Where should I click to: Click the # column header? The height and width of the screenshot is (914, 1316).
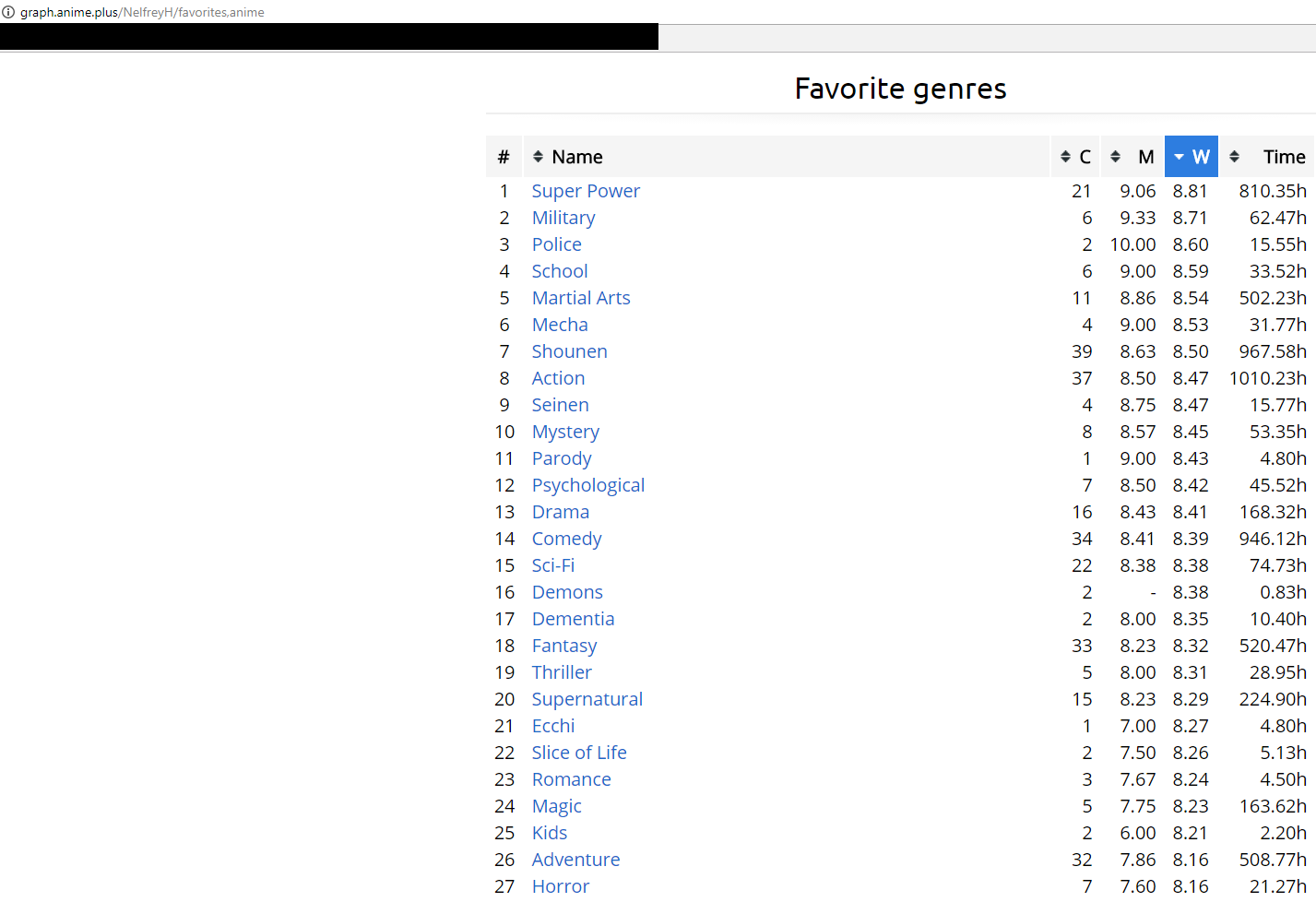click(x=504, y=157)
